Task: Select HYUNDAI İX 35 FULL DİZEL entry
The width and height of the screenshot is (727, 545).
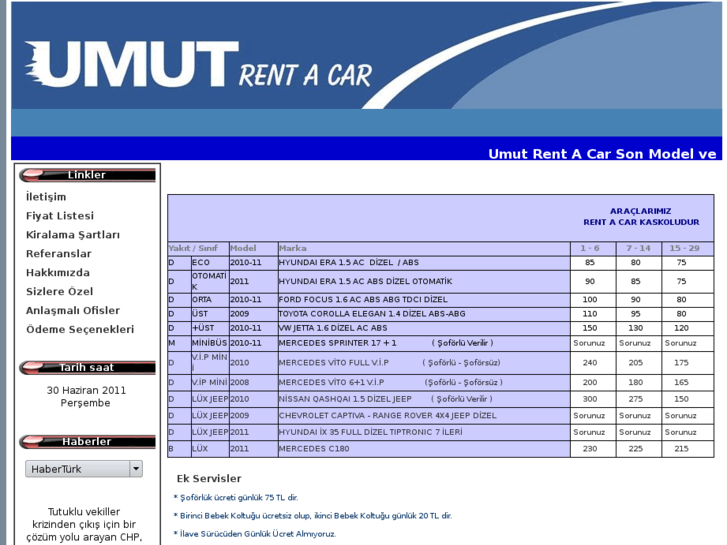Action: pos(440,432)
